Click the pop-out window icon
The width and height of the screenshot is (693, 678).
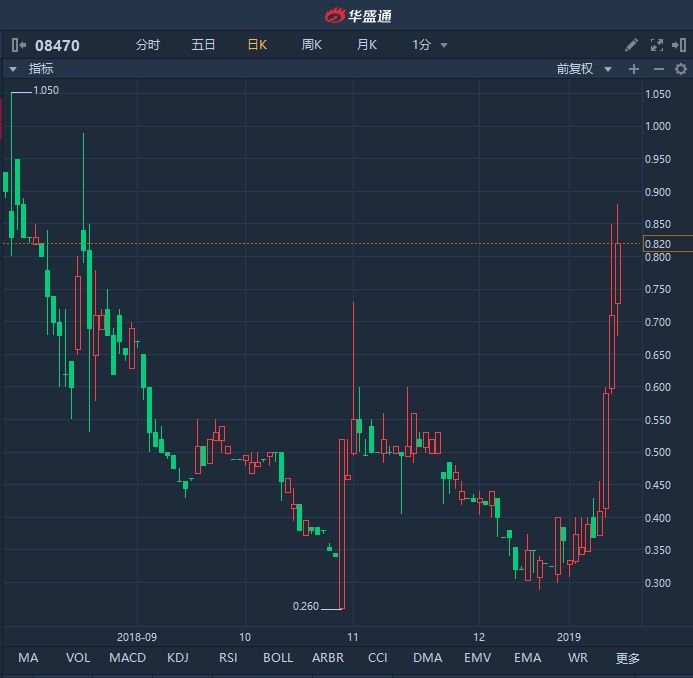pos(681,45)
